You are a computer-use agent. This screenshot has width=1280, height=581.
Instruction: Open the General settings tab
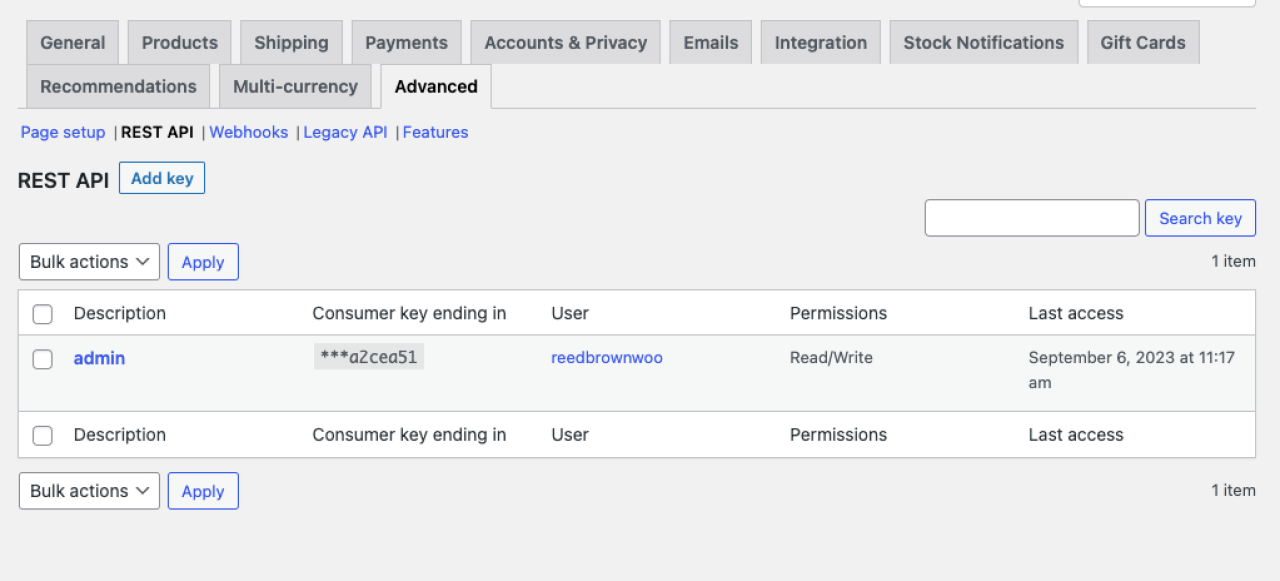click(72, 43)
